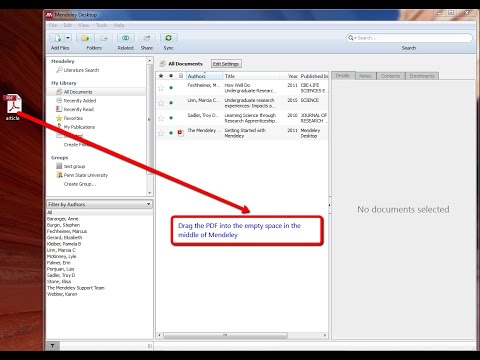Screen dimensions: 480x360
Task: Filter by author Fechheimer, Marcus
Action: [x=67, y=231]
